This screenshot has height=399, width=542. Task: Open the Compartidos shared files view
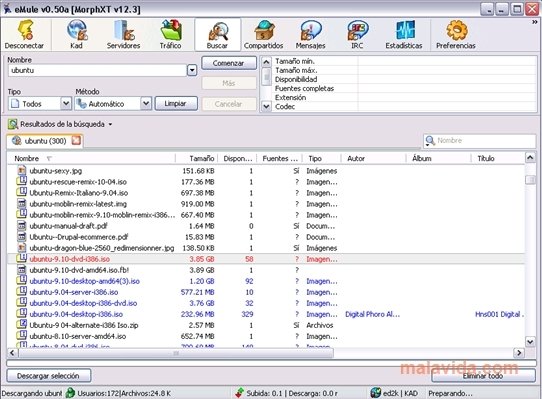[264, 35]
